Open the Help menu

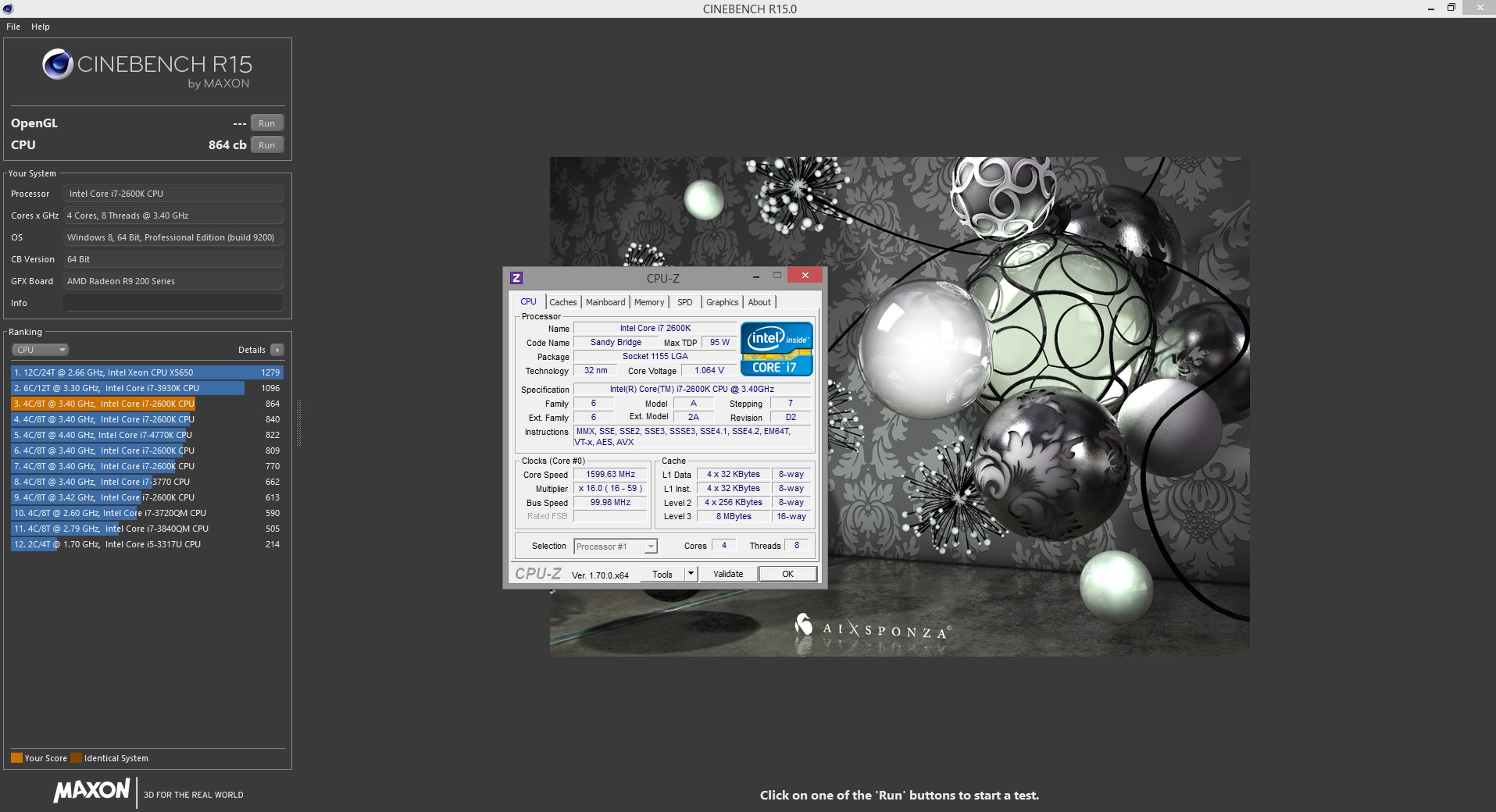tap(41, 27)
